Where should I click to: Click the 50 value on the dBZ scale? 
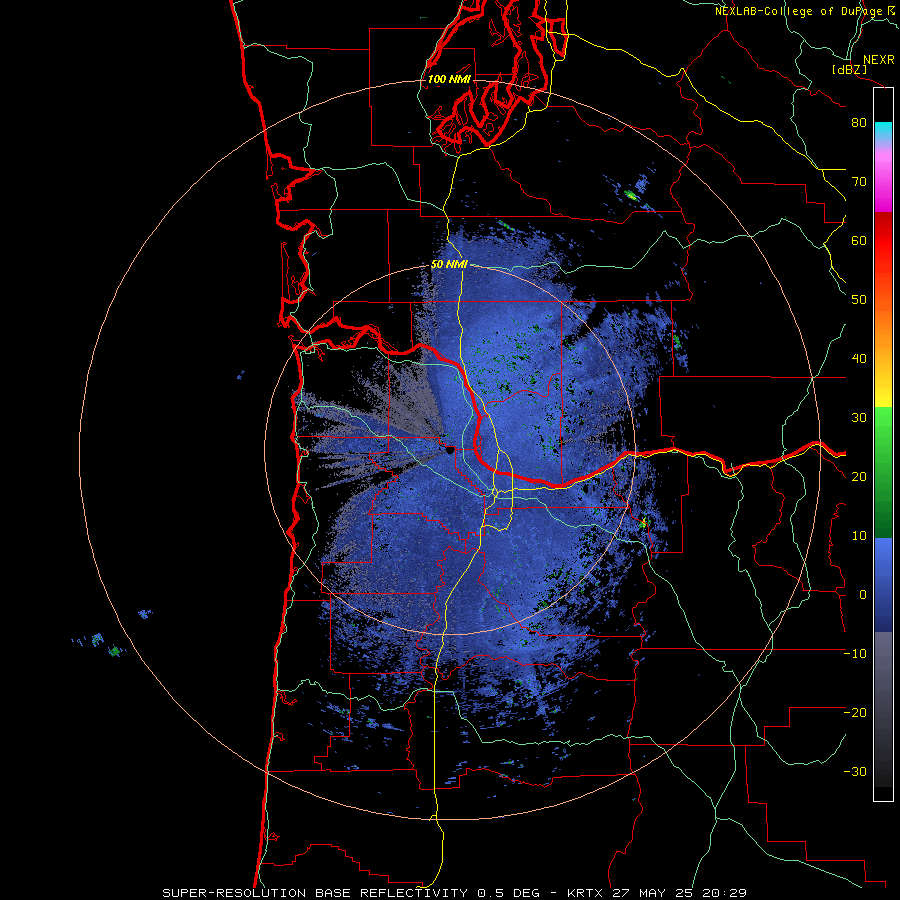[859, 300]
